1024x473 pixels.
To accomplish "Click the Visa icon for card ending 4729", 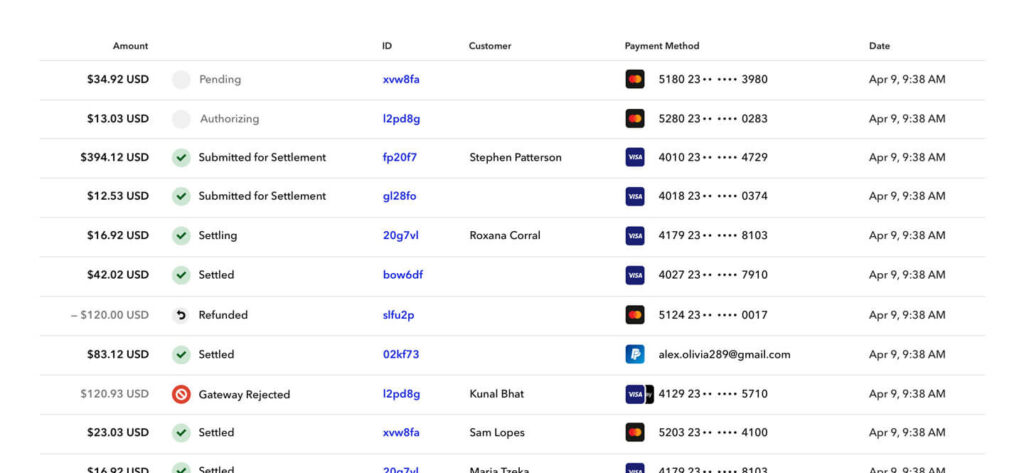I will 635,157.
